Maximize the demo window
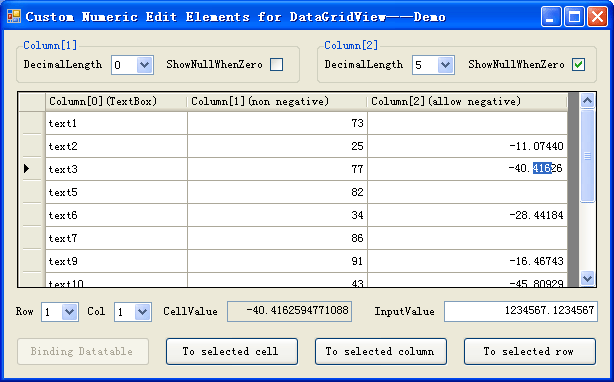 pos(574,17)
